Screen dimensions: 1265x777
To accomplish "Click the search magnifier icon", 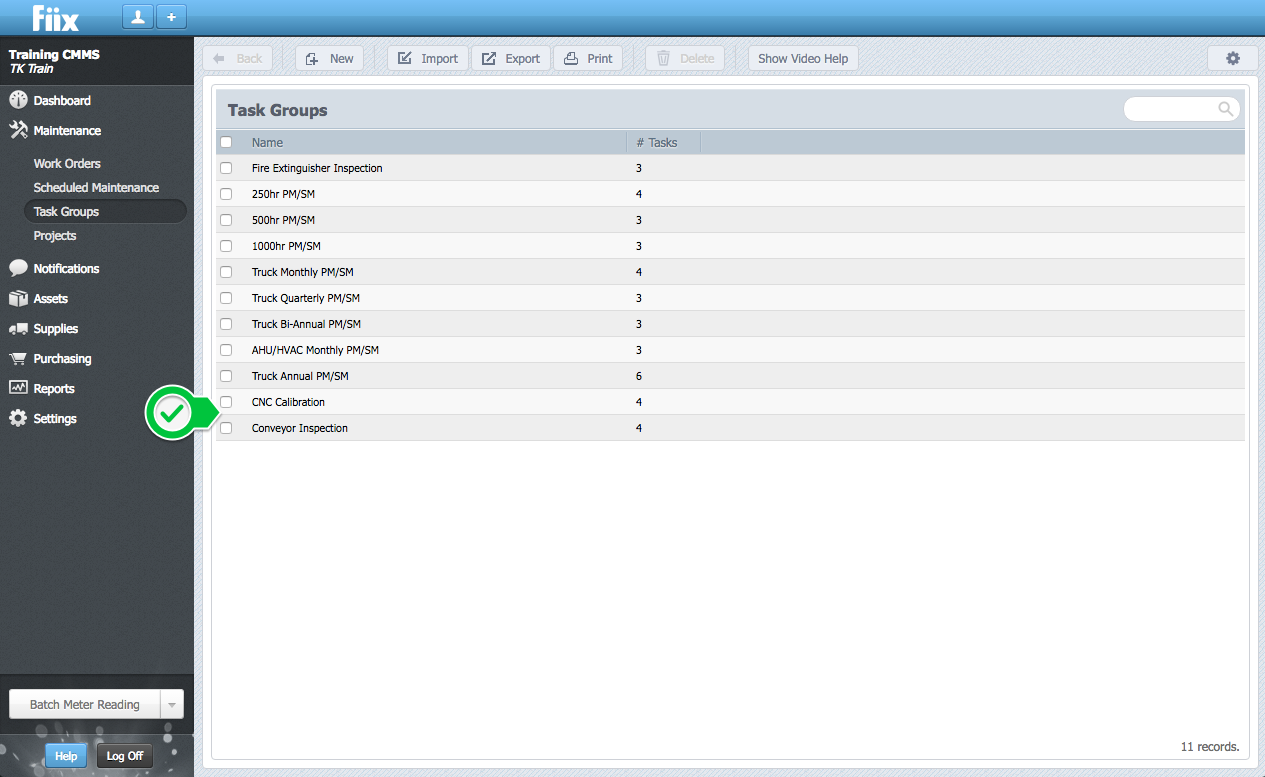I will click(x=1225, y=109).
